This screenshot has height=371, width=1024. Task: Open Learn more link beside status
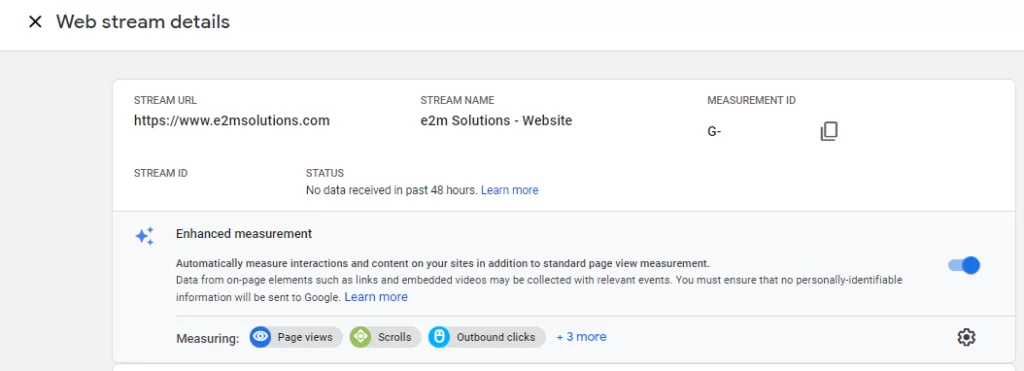509,190
